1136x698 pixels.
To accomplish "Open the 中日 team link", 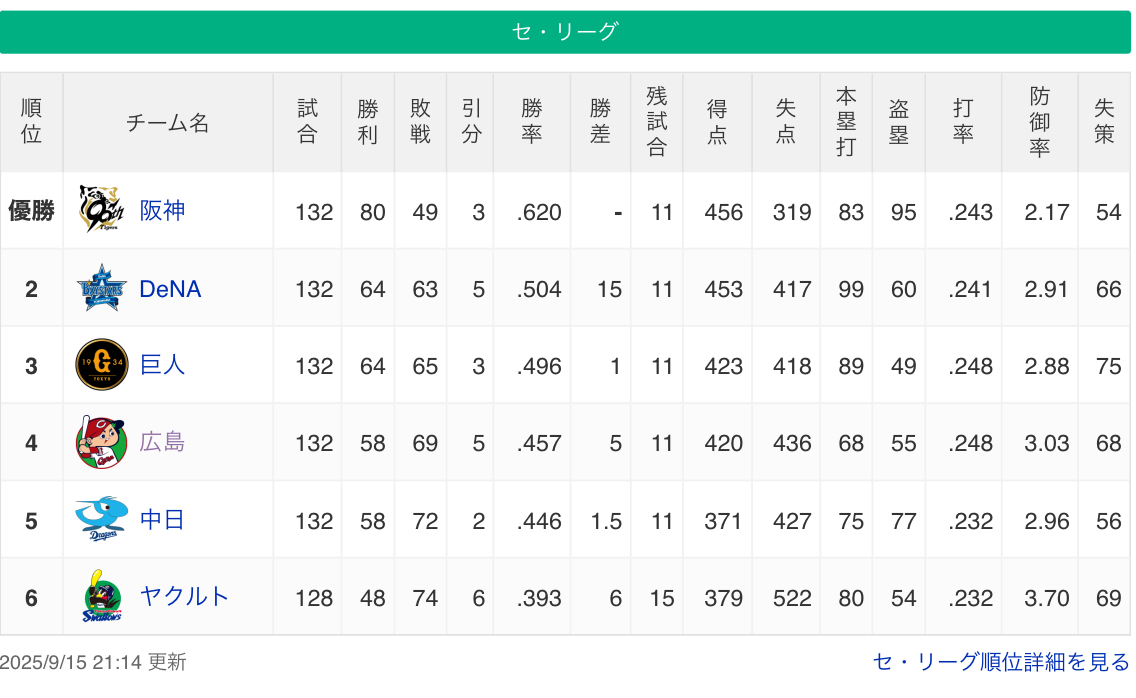I will 162,520.
